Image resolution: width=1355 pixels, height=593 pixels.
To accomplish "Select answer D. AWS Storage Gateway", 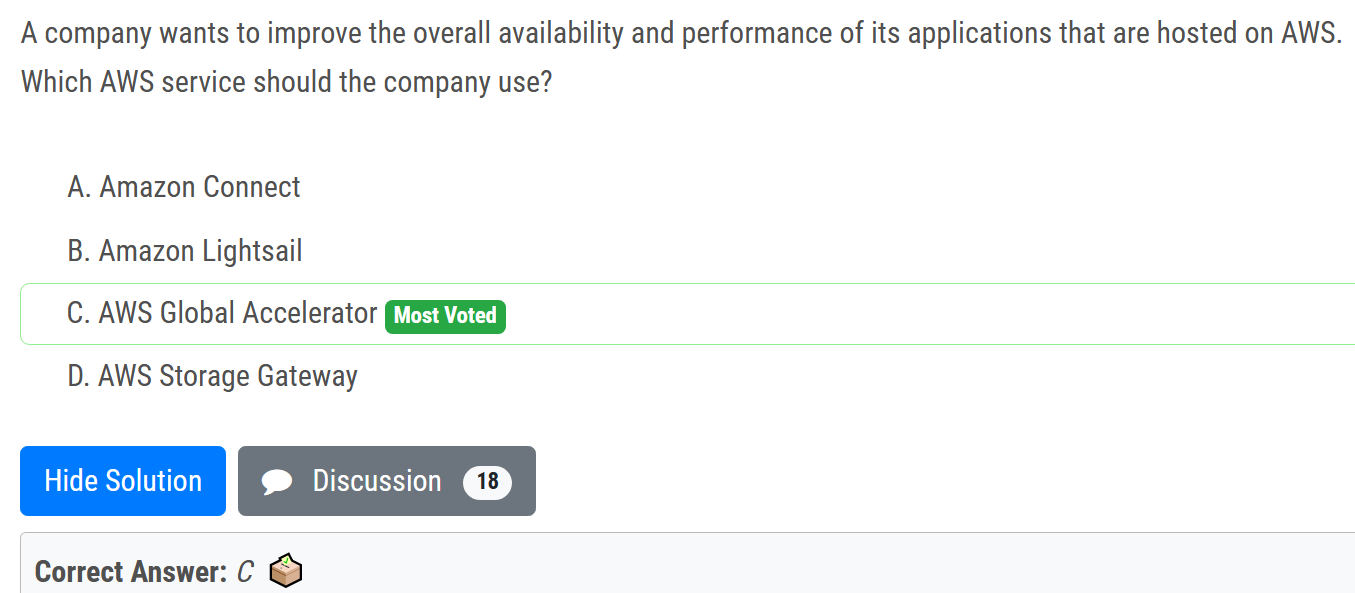I will pos(212,376).
